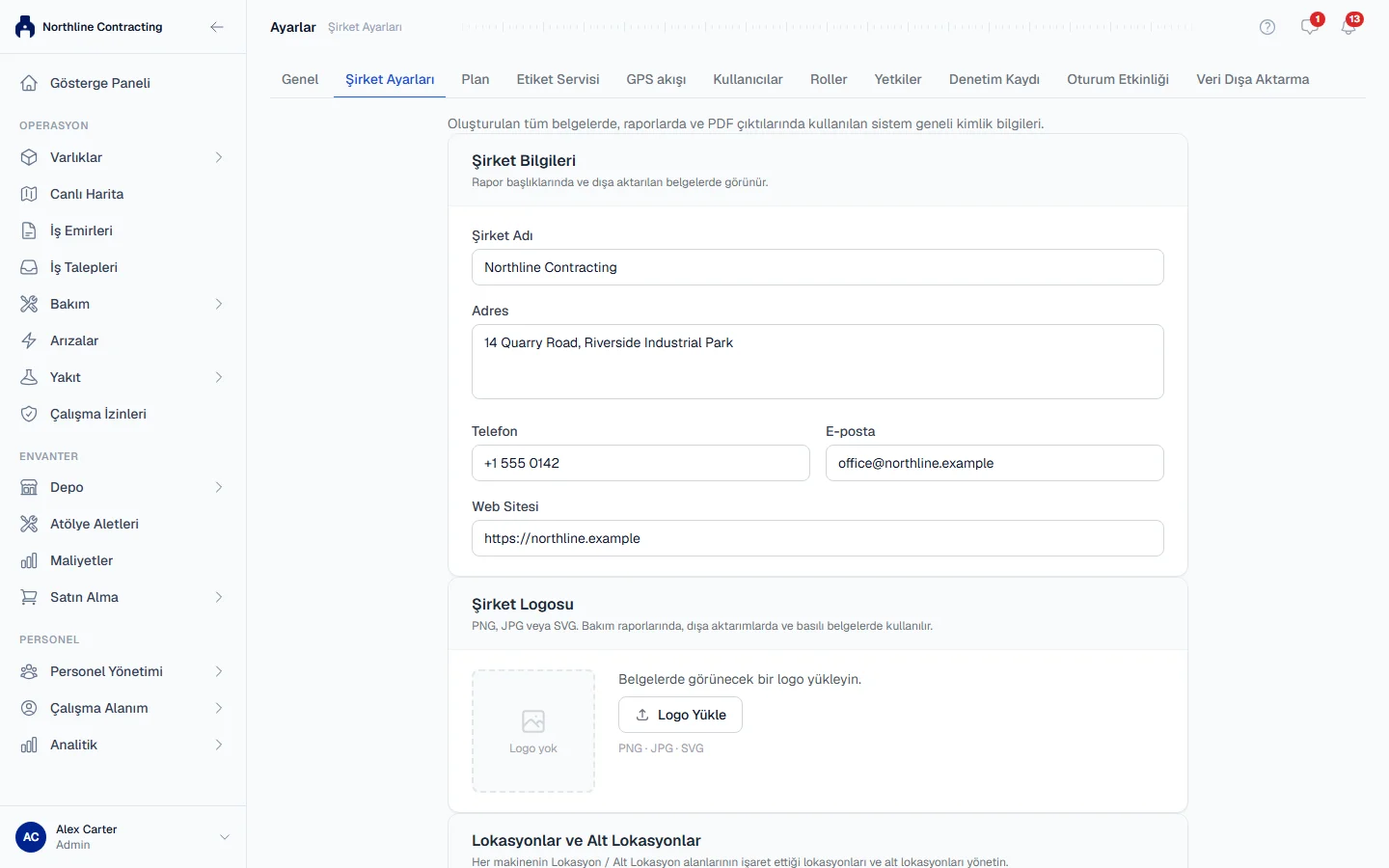
Task: Click the Arızalar lightning icon
Action: pos(29,340)
